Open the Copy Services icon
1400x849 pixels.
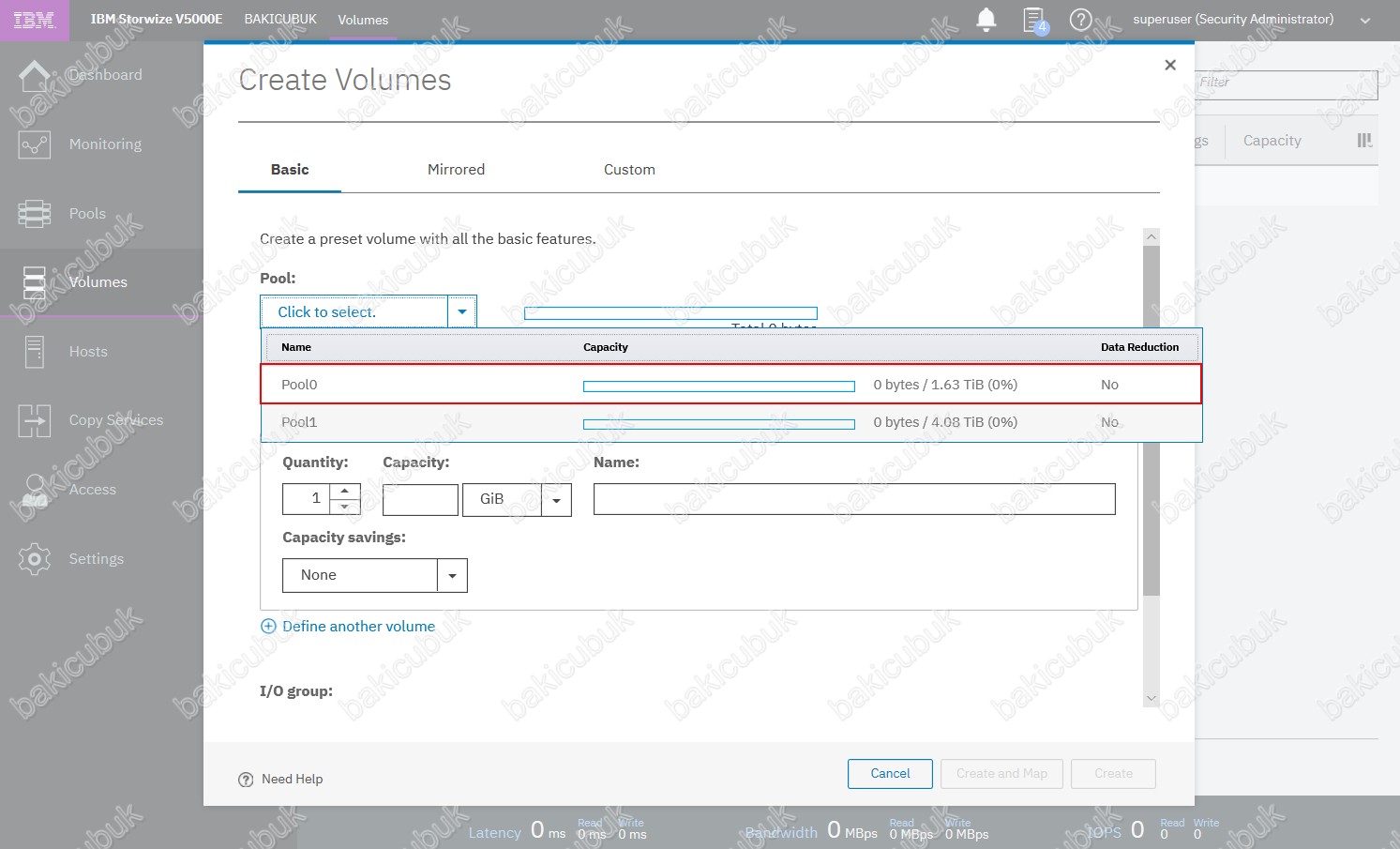pos(35,420)
